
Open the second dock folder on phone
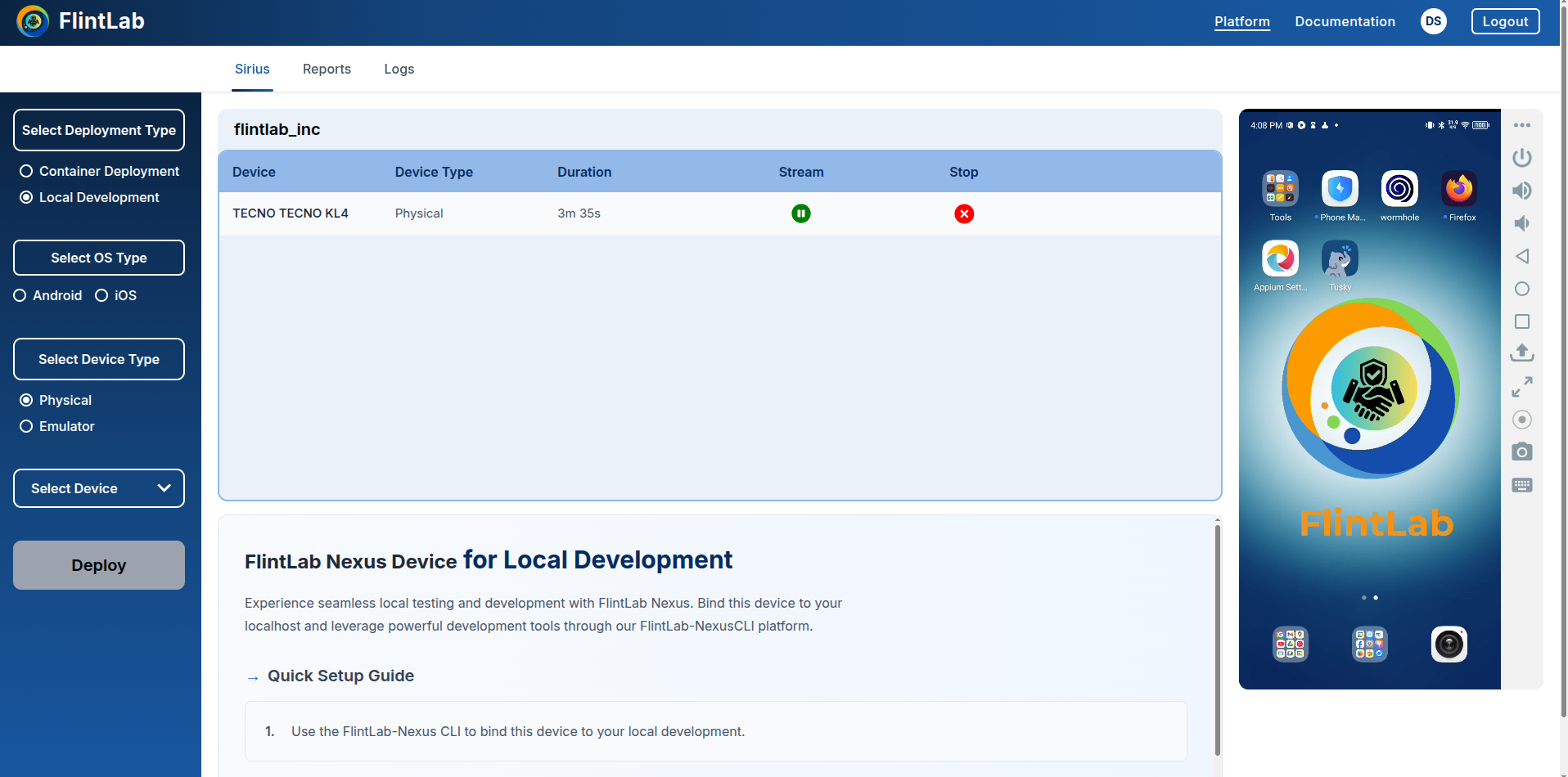pos(1370,645)
